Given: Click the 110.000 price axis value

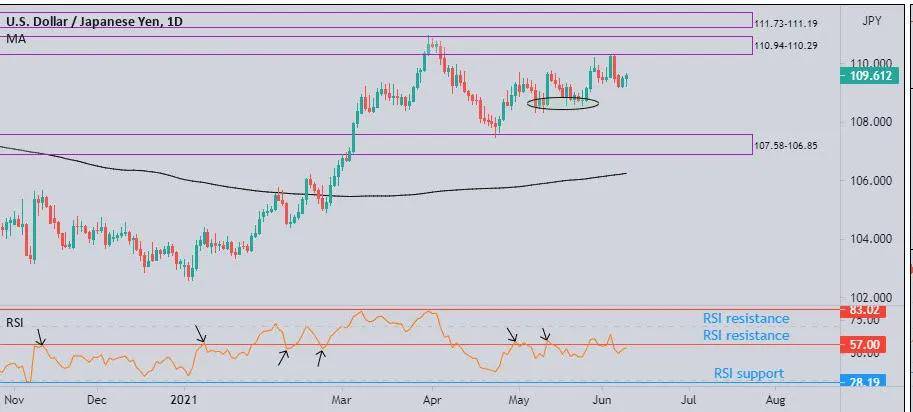Looking at the screenshot, I should (x=873, y=63).
